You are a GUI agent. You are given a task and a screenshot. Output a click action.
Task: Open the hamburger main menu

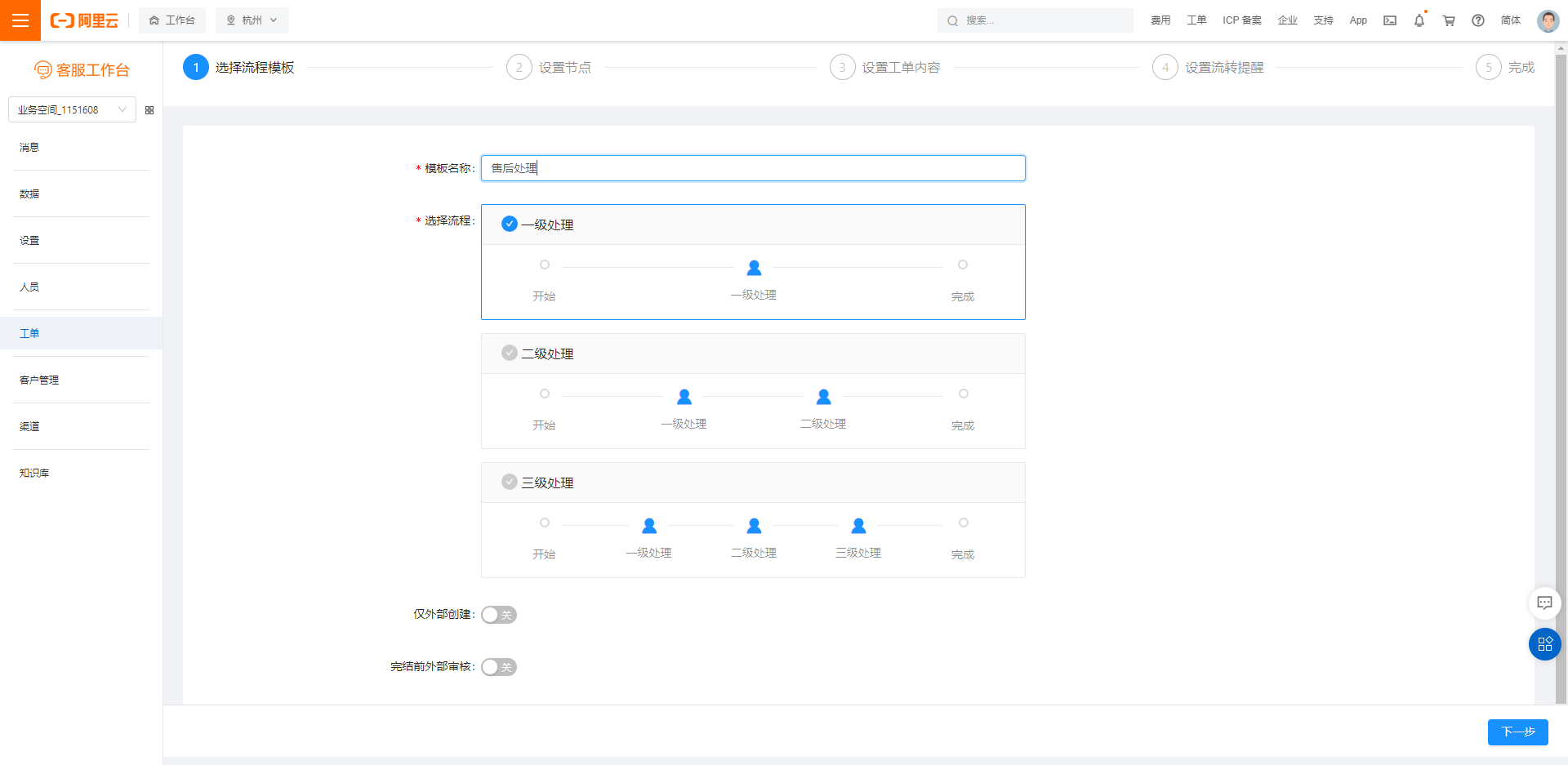point(20,20)
